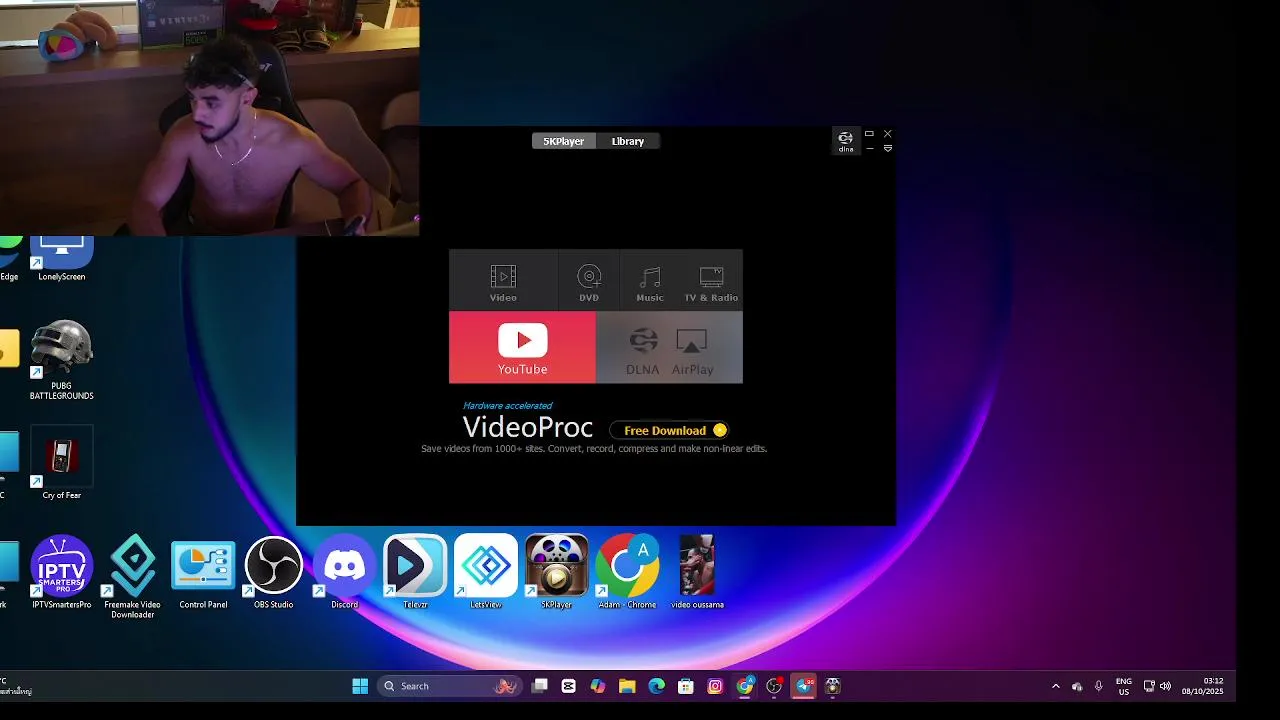This screenshot has height=720, width=1280.
Task: Open Microsoft Store from the taskbar
Action: pos(686,686)
